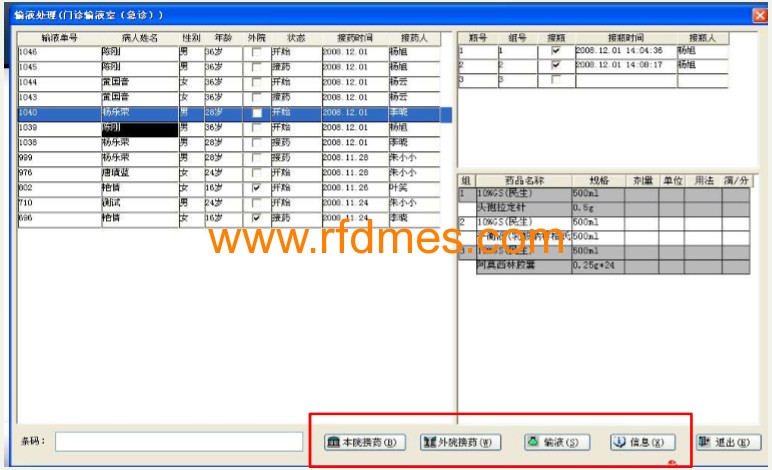Click the 状态 column header
The width and height of the screenshot is (772, 470).
click(x=296, y=38)
